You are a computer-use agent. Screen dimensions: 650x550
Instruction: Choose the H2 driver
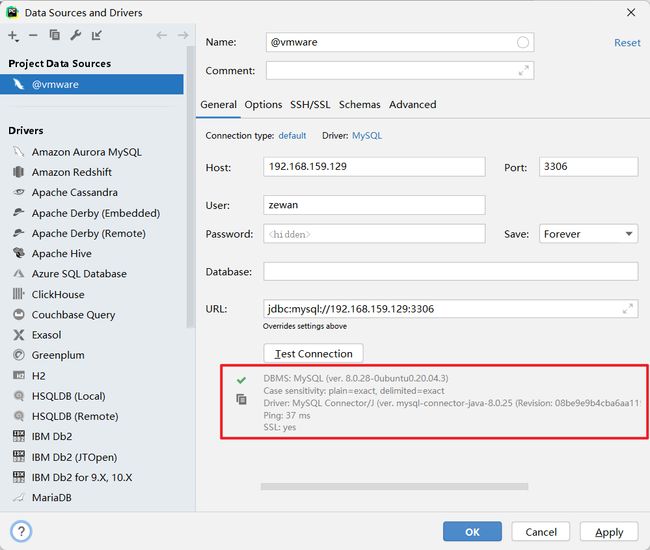38,376
